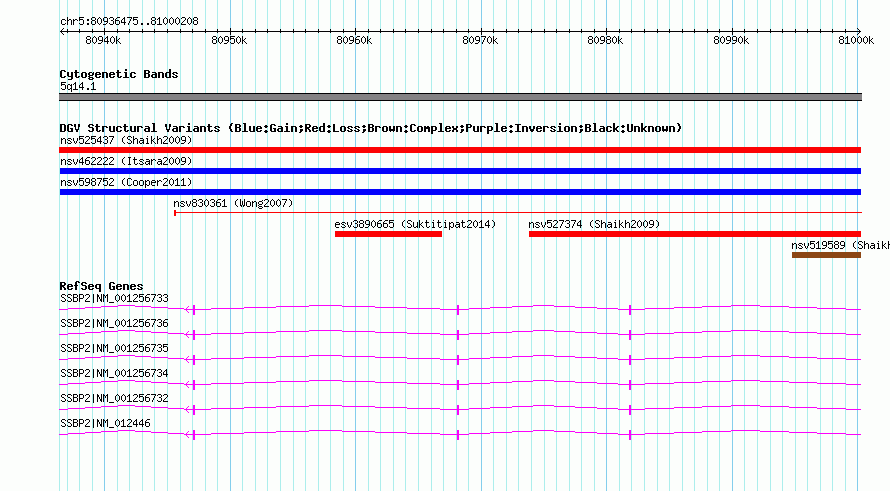Screen dimensions: 890x491
Task: Click the NM_001256733 leftmost exon with arrow
Action: (190, 309)
